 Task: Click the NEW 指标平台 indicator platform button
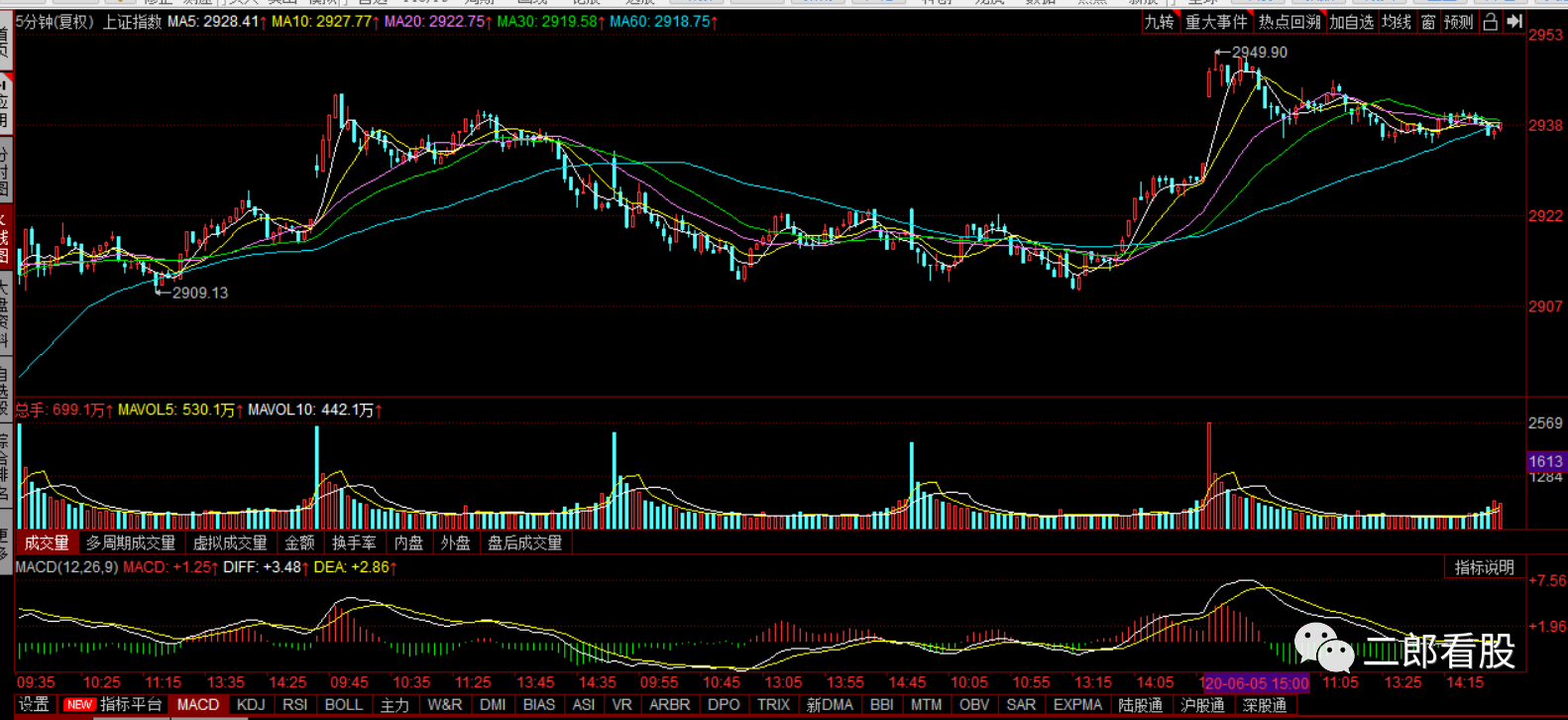[x=113, y=704]
